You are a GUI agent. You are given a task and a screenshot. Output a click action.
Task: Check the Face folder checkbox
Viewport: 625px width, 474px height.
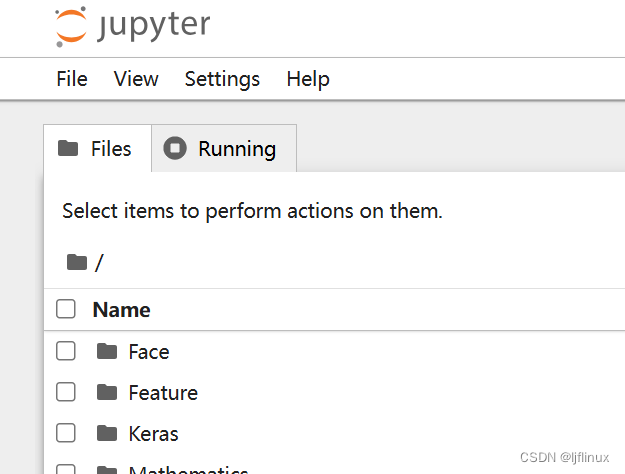click(66, 351)
